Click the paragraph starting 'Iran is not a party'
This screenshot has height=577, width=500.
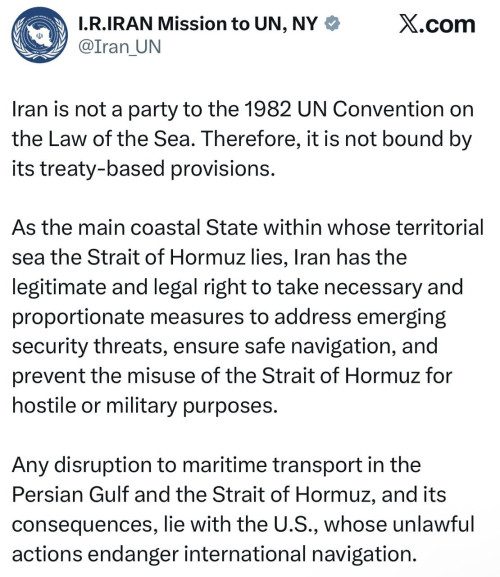click(242, 139)
